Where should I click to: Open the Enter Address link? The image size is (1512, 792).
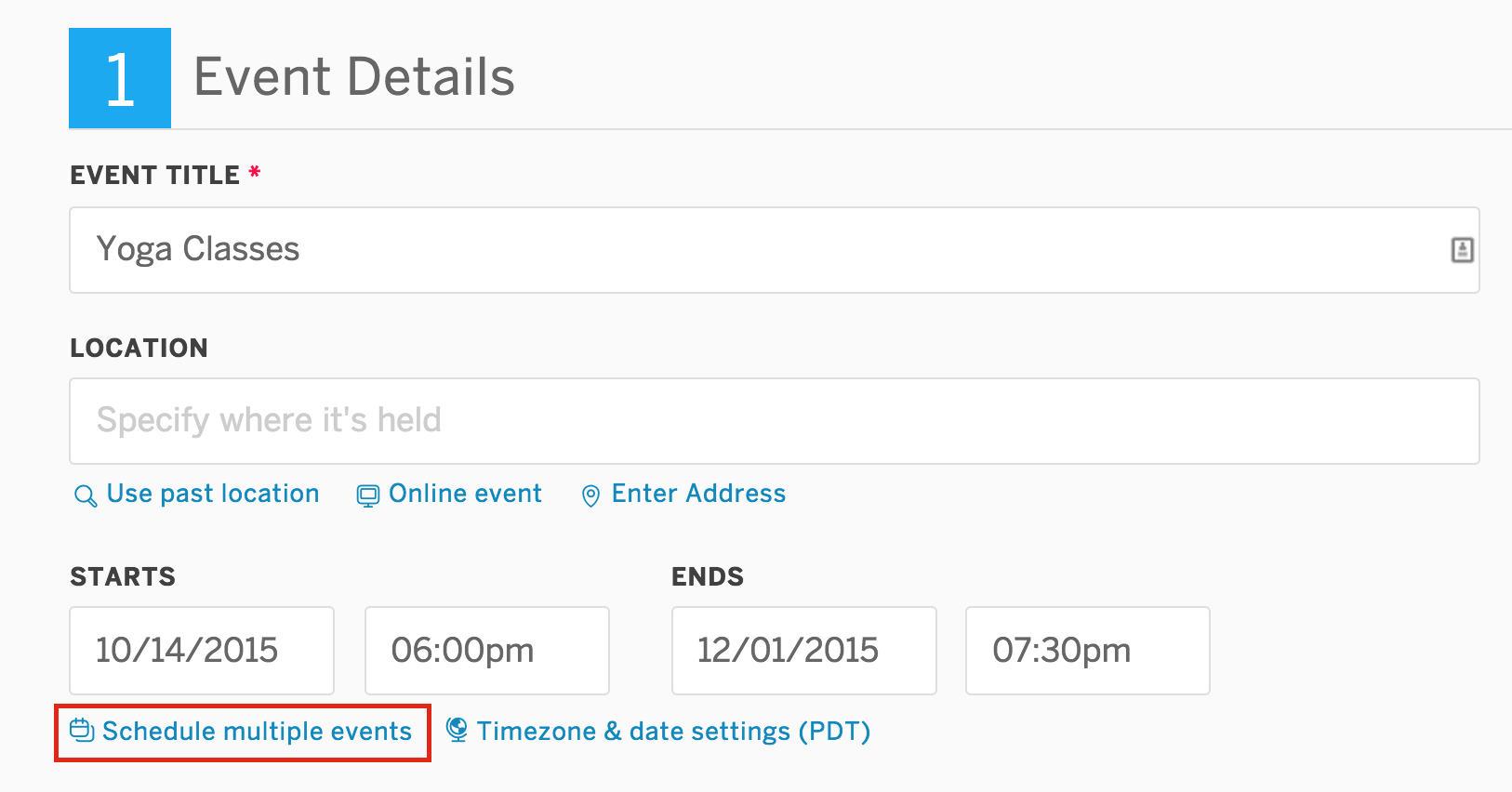click(x=698, y=494)
